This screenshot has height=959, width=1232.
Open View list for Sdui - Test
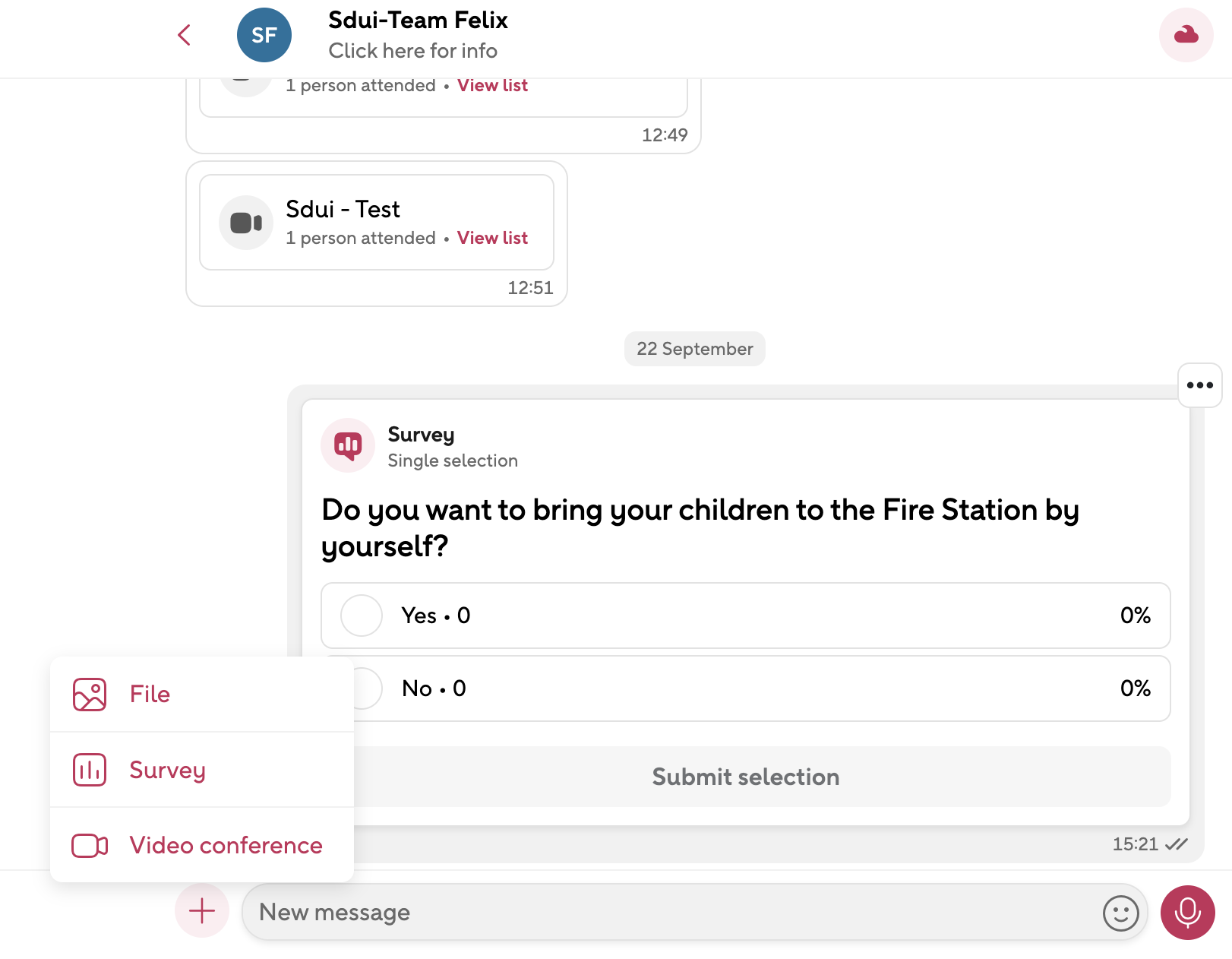pos(492,238)
